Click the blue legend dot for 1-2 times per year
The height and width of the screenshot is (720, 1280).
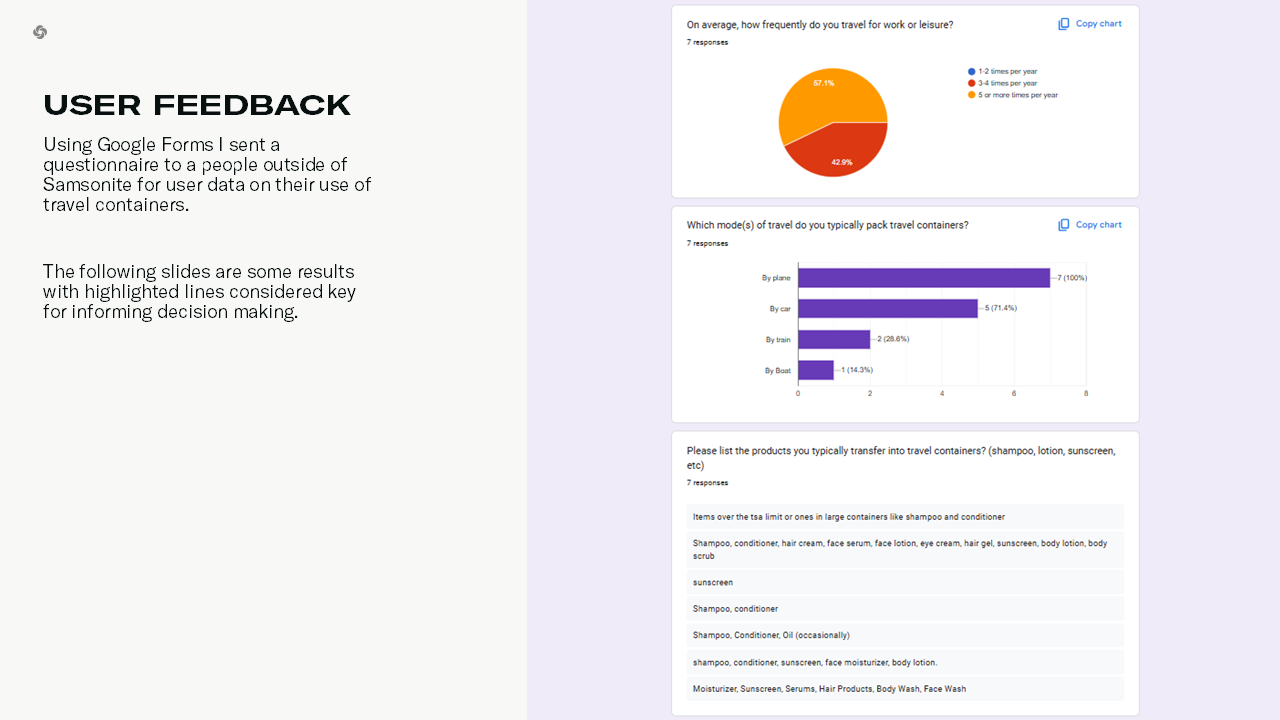pos(972,72)
